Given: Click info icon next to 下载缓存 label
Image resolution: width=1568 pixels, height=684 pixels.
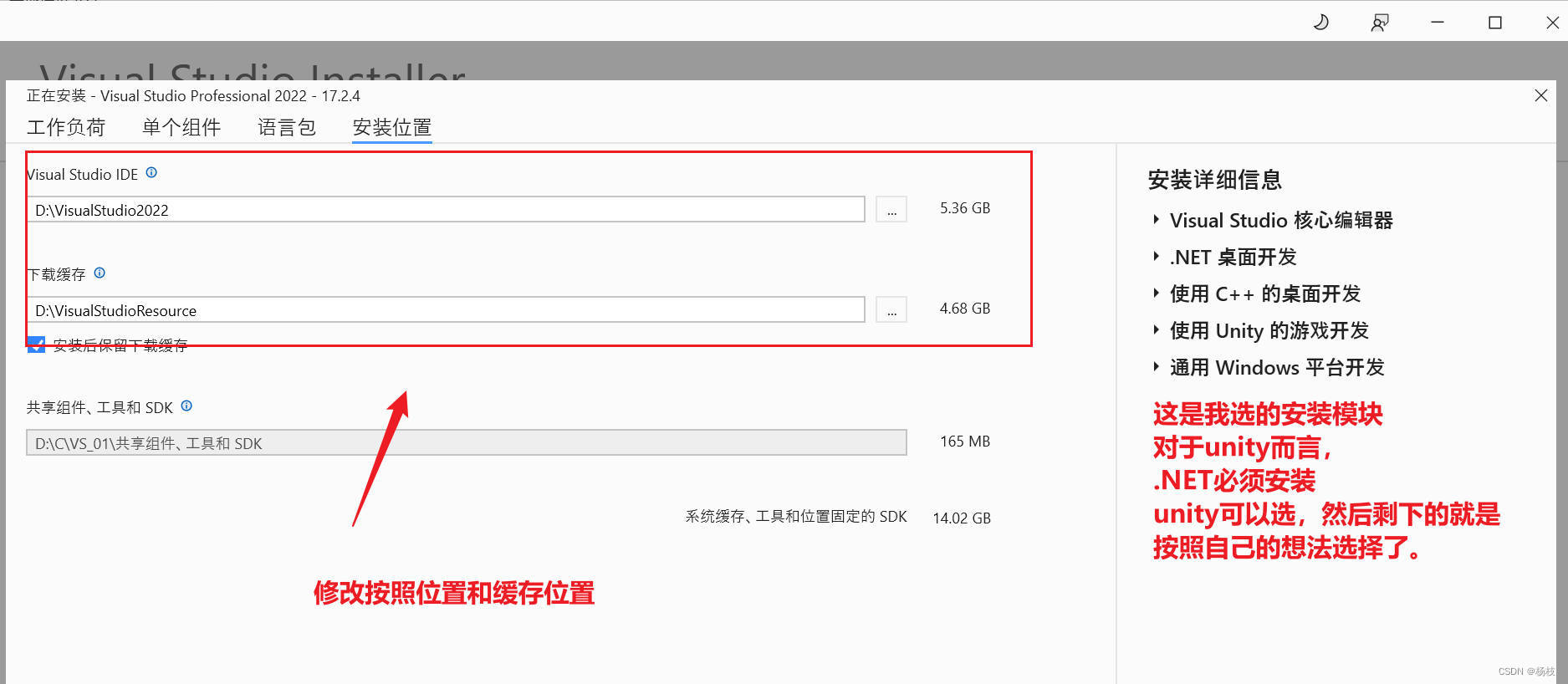Looking at the screenshot, I should (100, 273).
